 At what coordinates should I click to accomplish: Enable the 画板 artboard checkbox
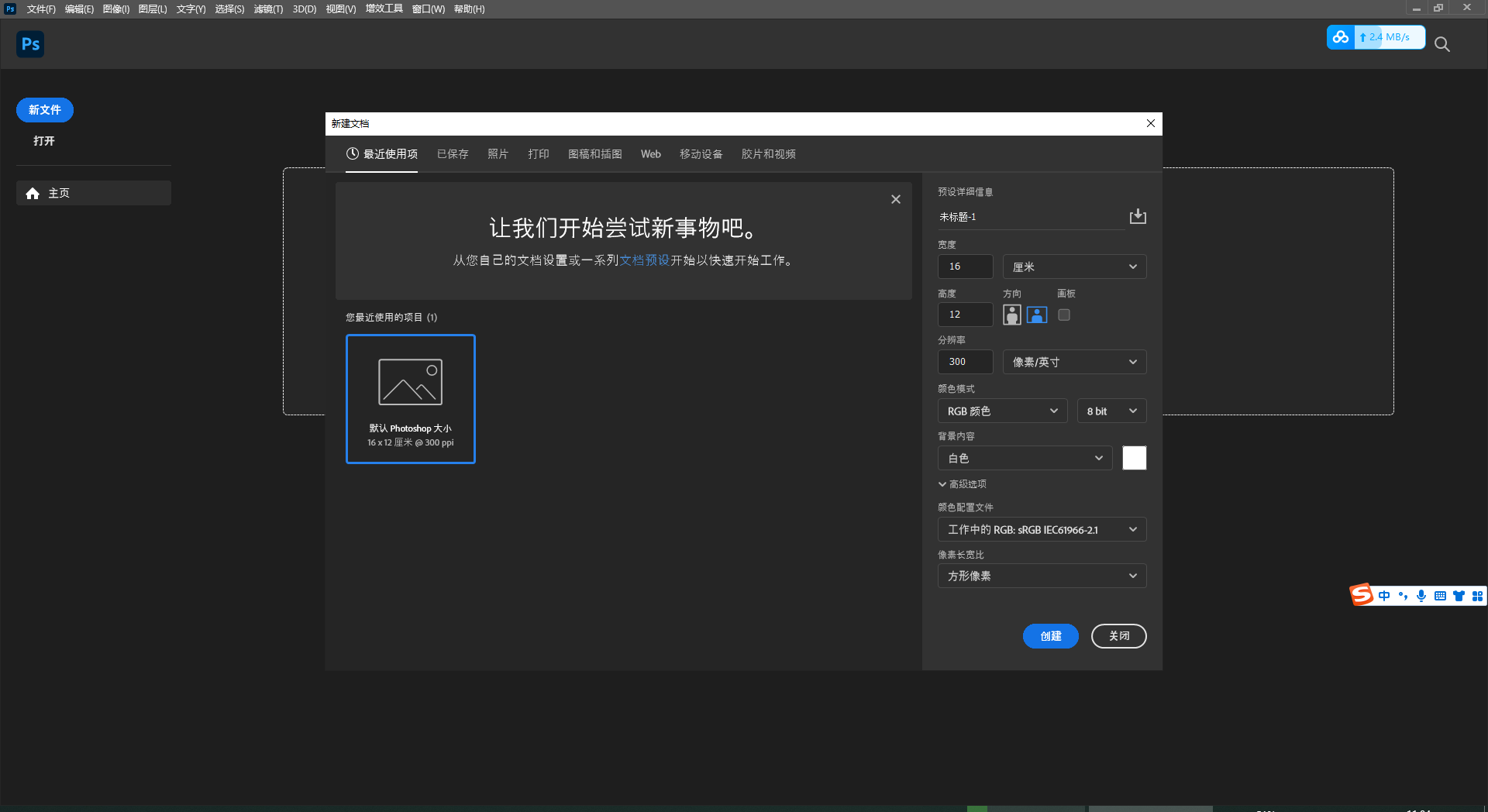tap(1064, 315)
